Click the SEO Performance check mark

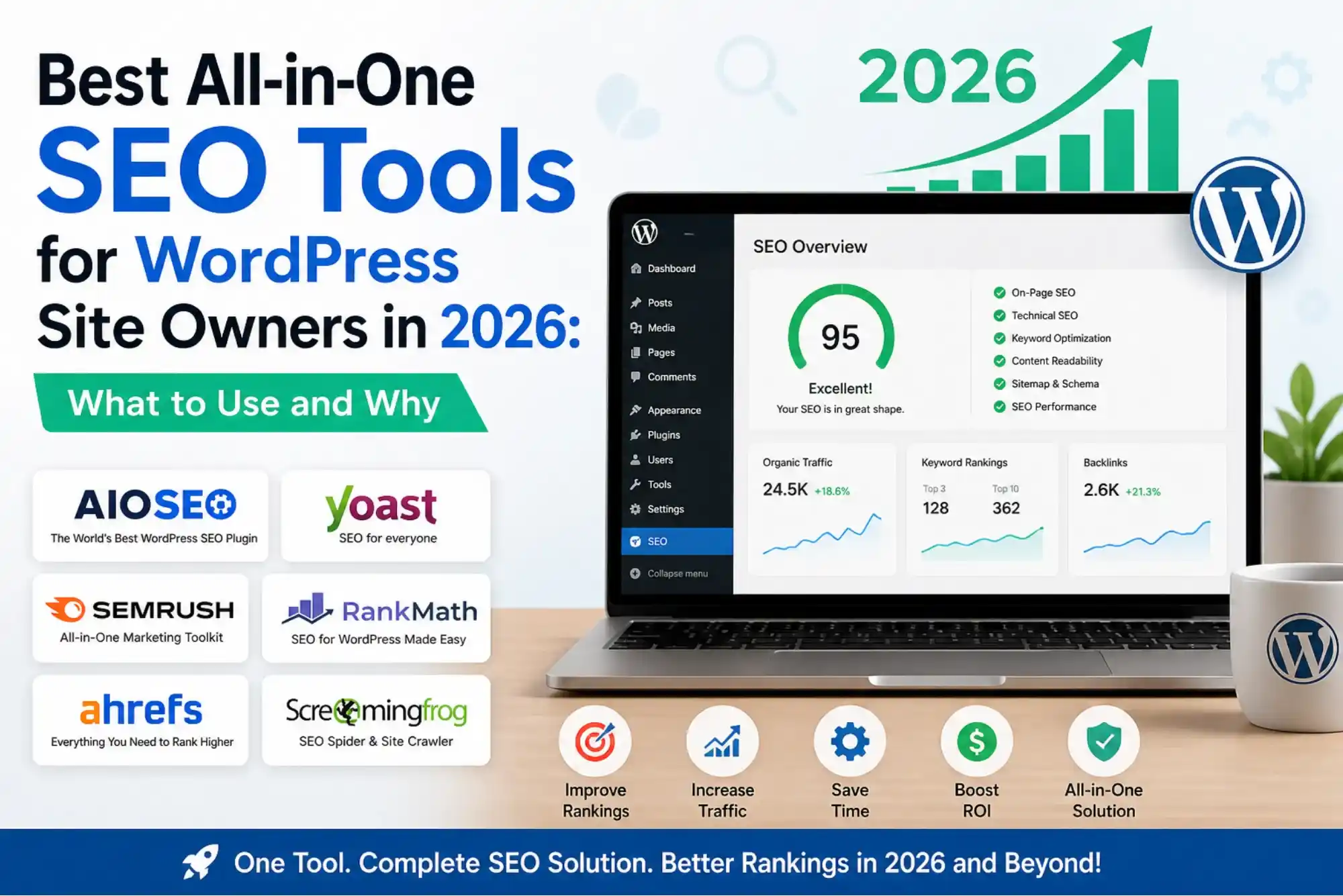pos(999,407)
